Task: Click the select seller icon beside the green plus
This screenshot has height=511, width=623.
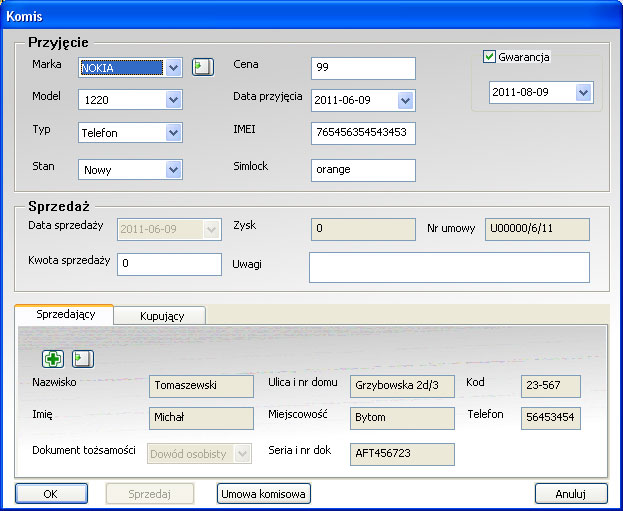Action: click(83, 359)
